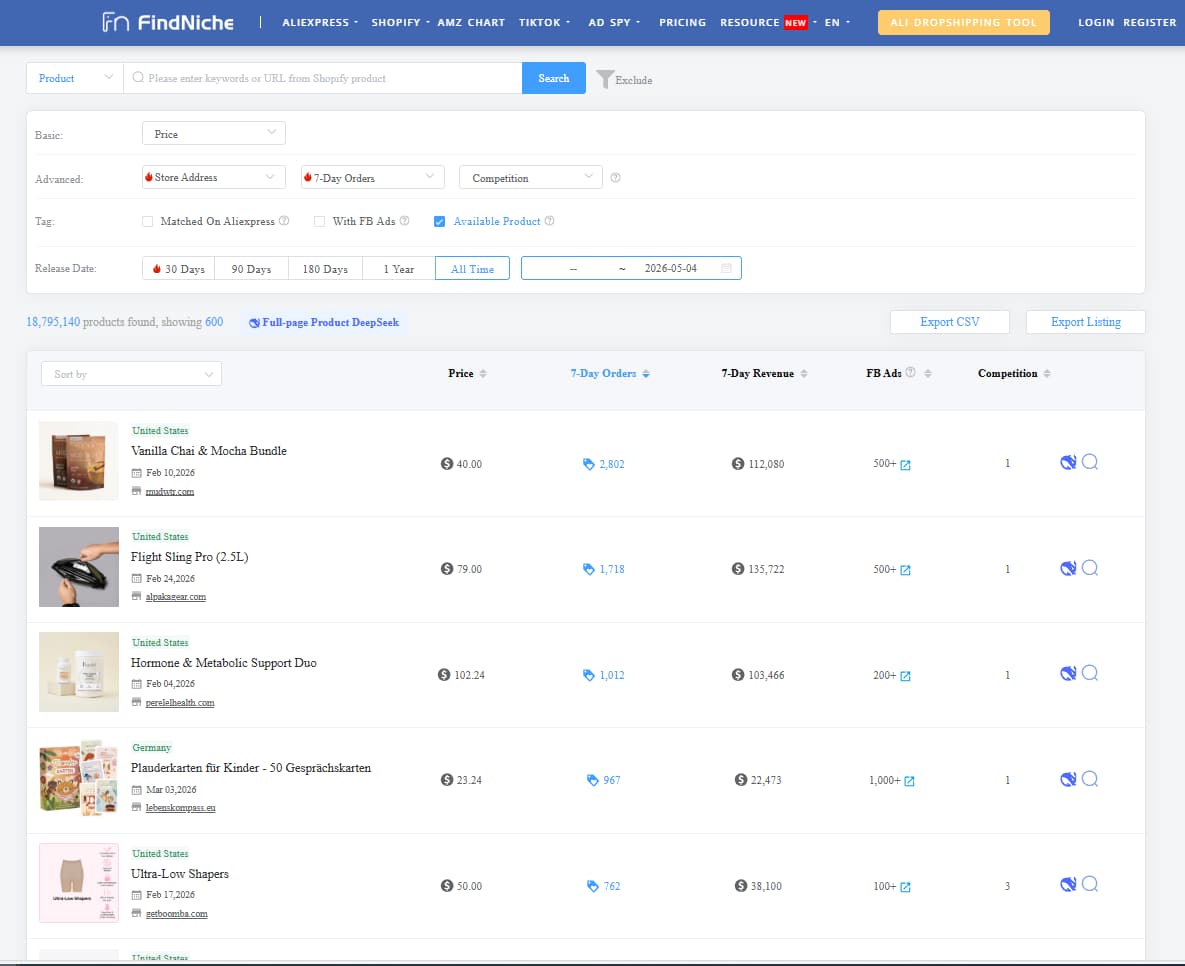Select 30 Days release date

[178, 268]
